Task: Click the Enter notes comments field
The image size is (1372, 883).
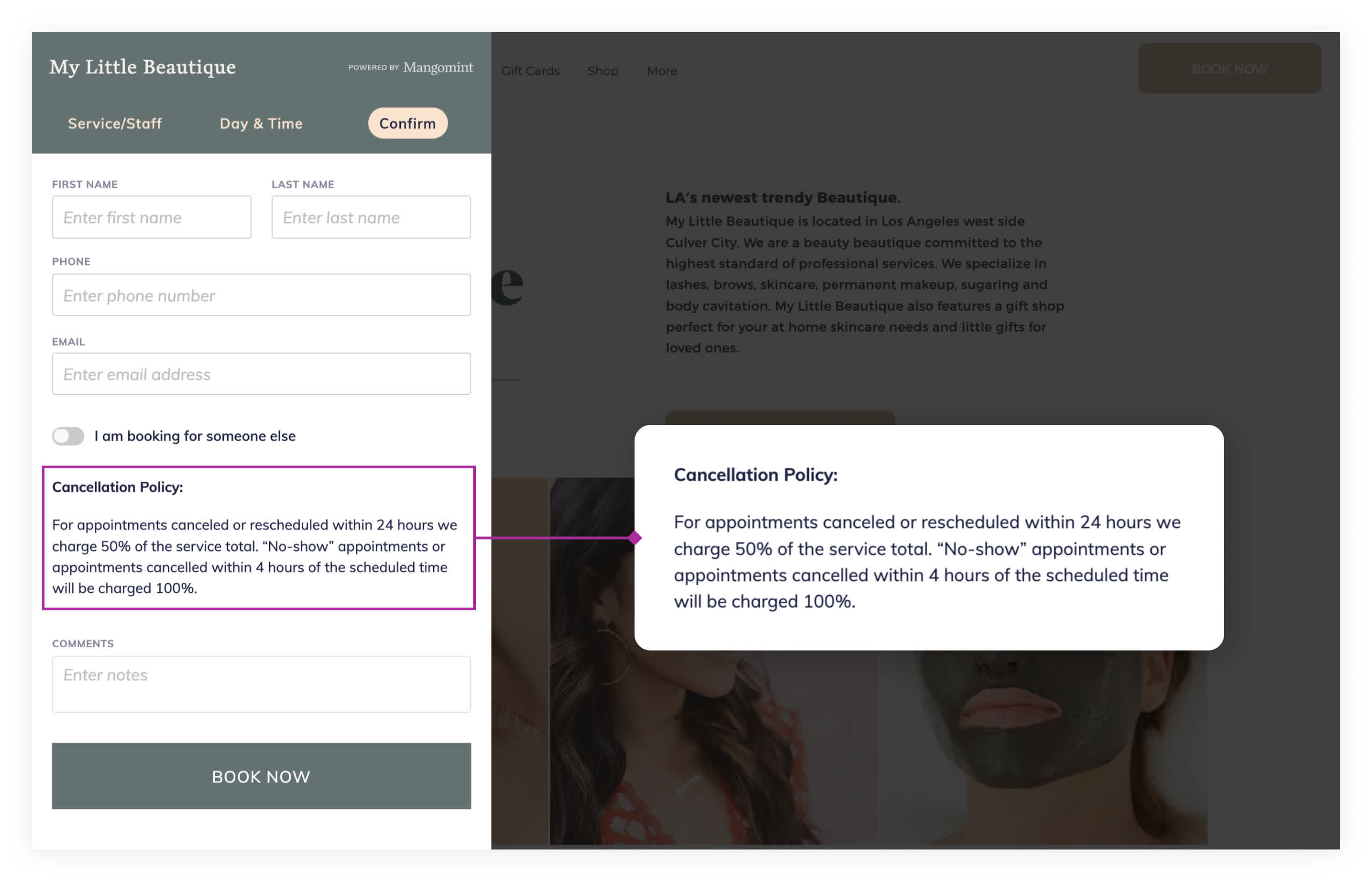Action: pyautogui.click(x=262, y=684)
